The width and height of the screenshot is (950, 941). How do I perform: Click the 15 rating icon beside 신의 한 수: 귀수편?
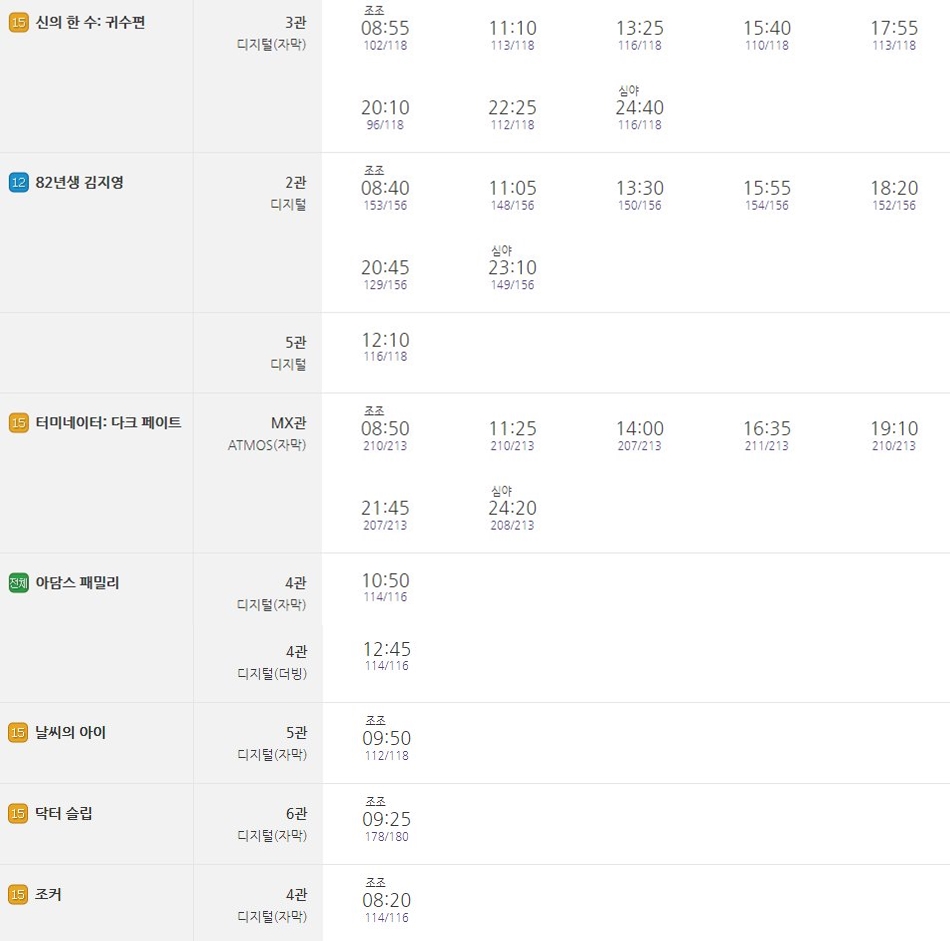18,22
